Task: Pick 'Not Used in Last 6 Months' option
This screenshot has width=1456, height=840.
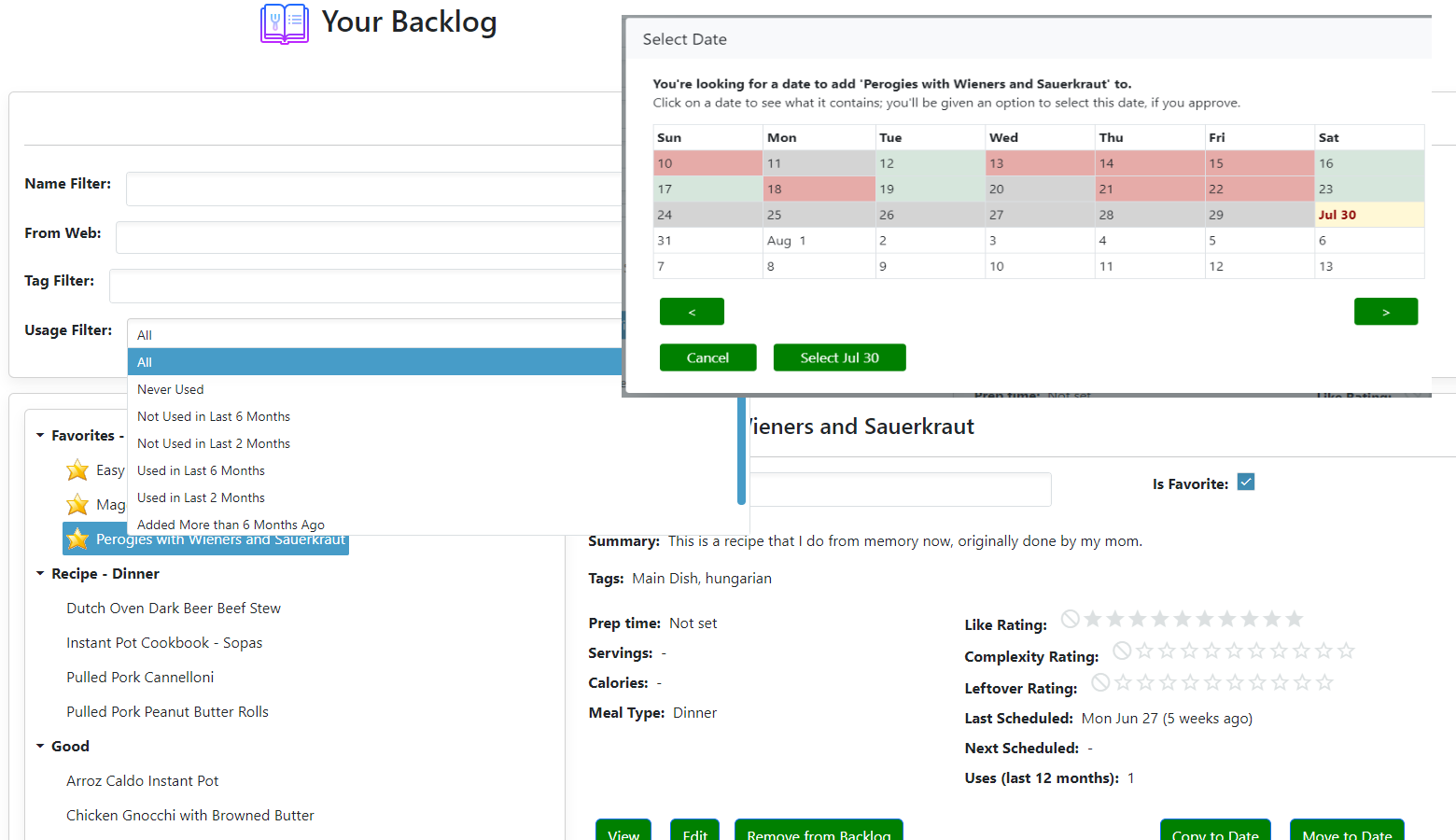Action: click(x=213, y=416)
